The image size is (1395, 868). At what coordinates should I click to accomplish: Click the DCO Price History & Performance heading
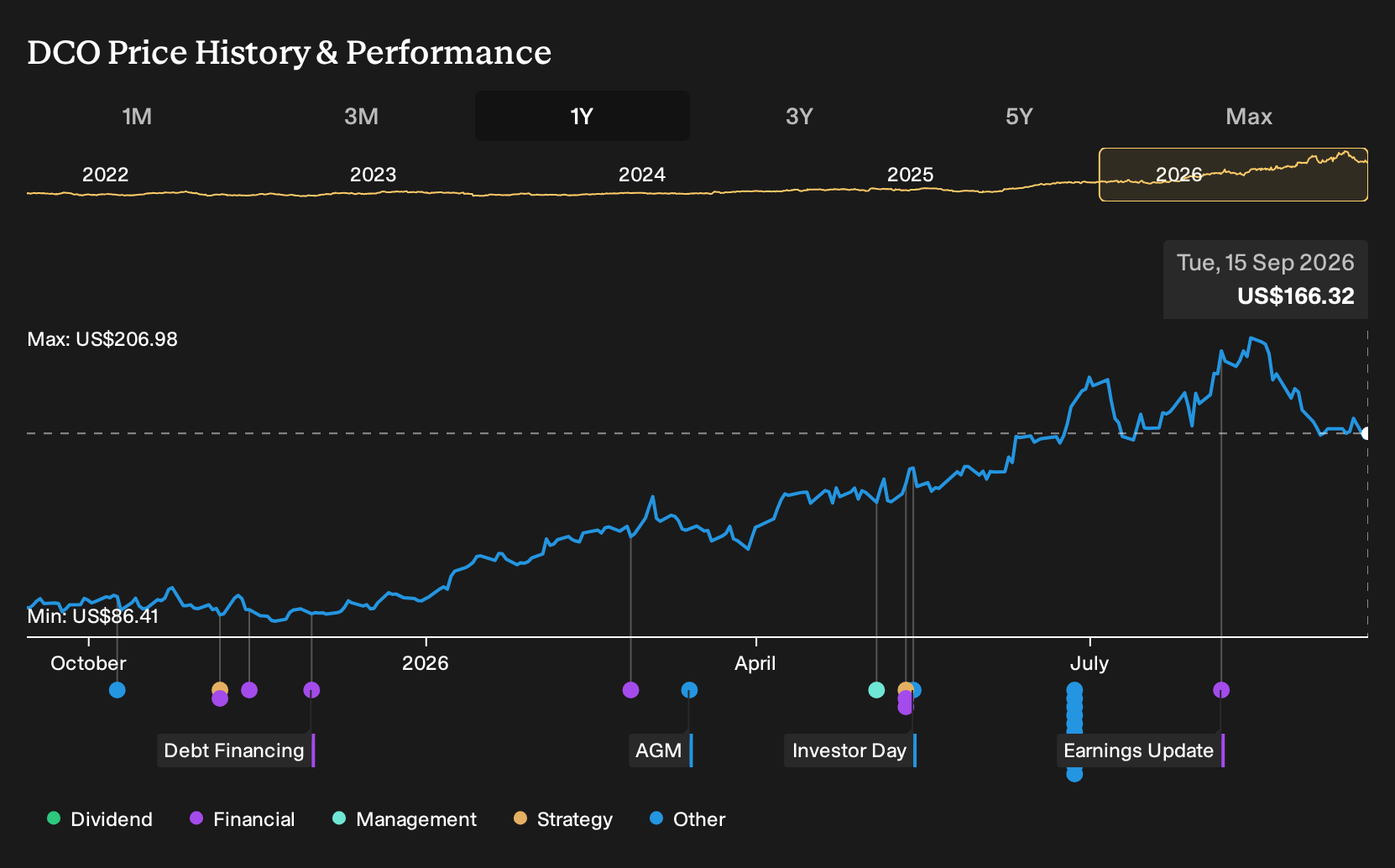[x=290, y=52]
